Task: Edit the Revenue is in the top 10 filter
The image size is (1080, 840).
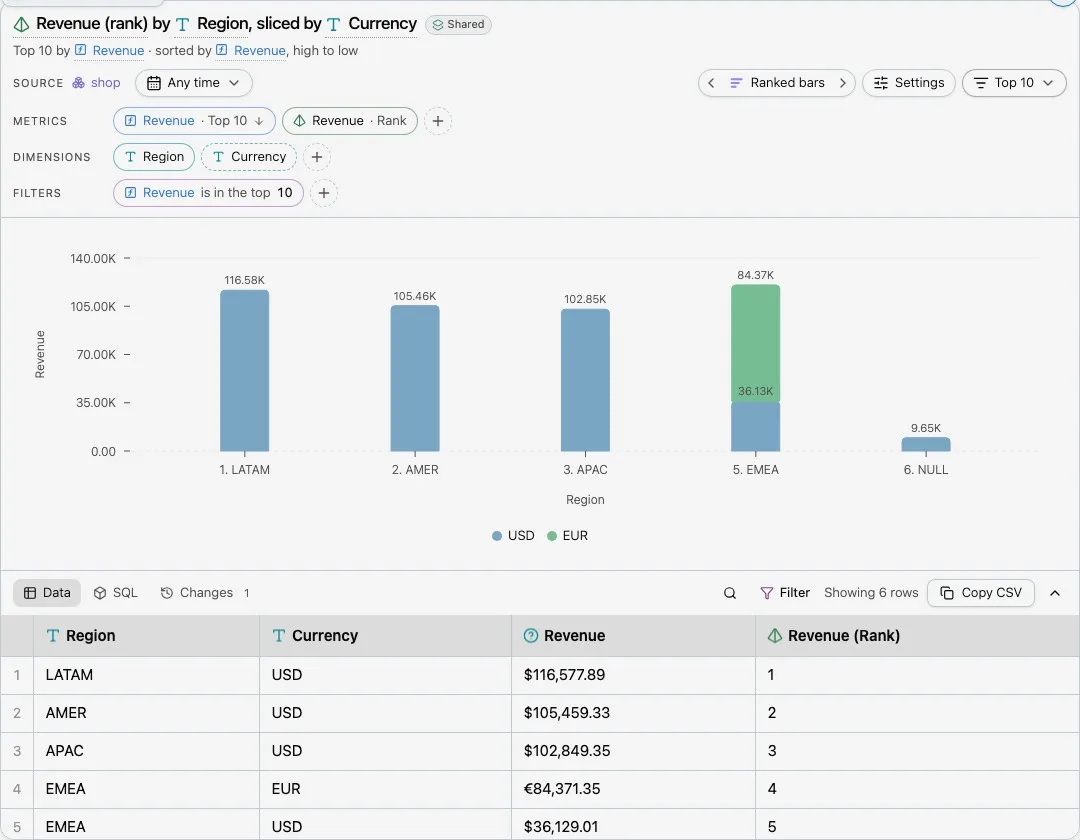Action: coord(208,193)
